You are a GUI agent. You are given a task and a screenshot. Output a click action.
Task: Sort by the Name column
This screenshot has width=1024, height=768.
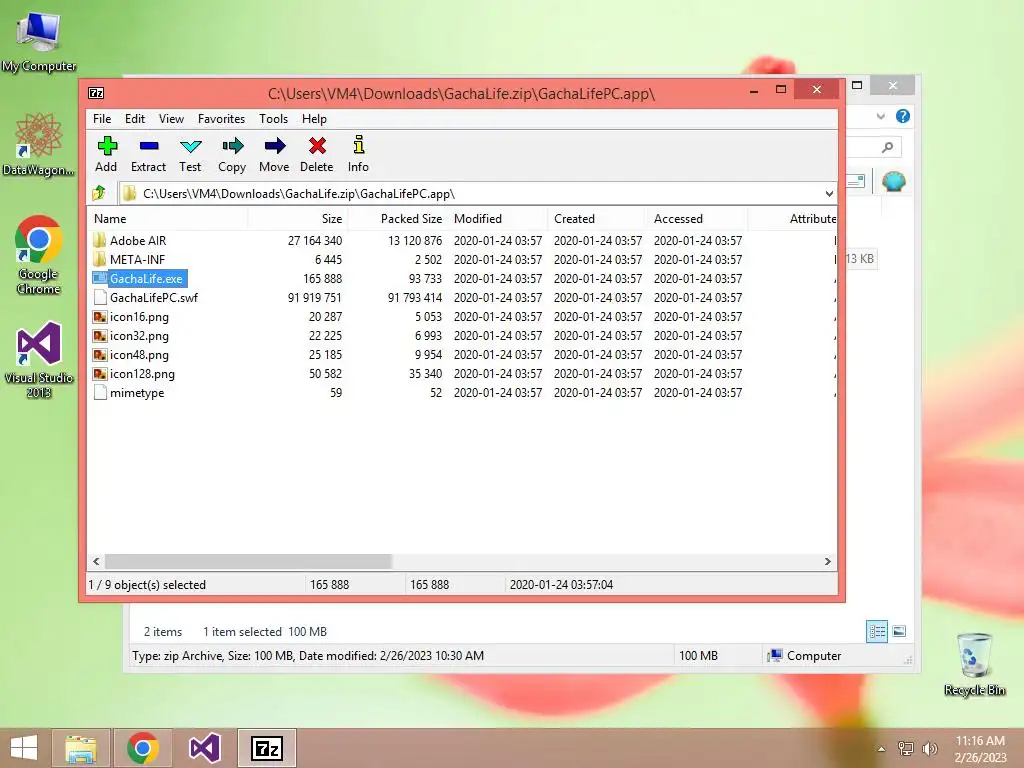[x=168, y=219]
